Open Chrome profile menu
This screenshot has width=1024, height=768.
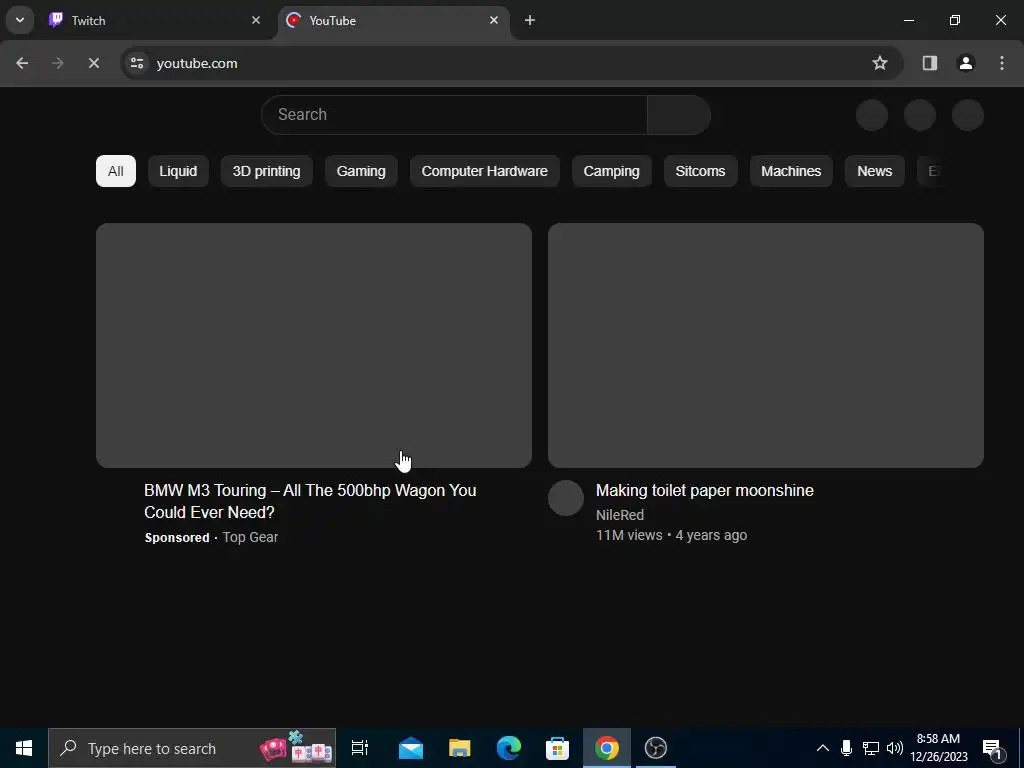click(x=966, y=63)
